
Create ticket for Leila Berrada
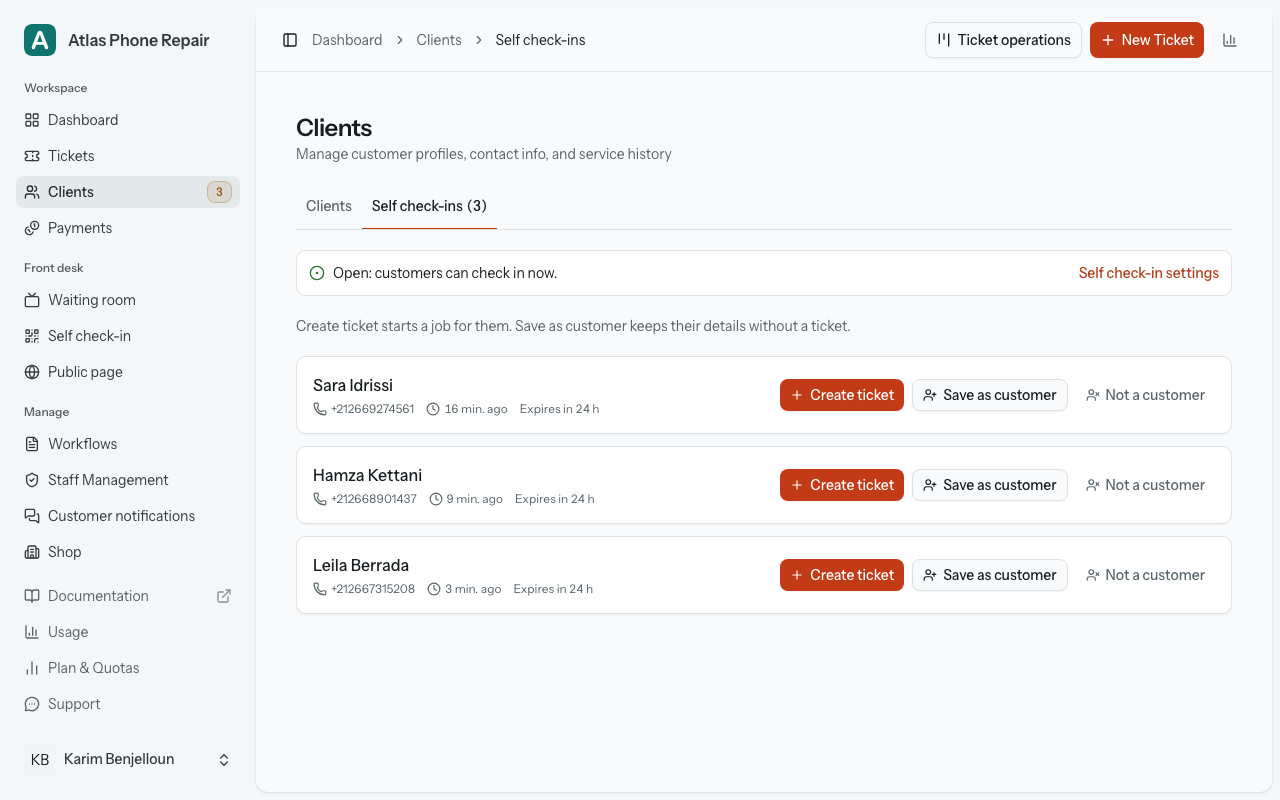click(x=842, y=575)
